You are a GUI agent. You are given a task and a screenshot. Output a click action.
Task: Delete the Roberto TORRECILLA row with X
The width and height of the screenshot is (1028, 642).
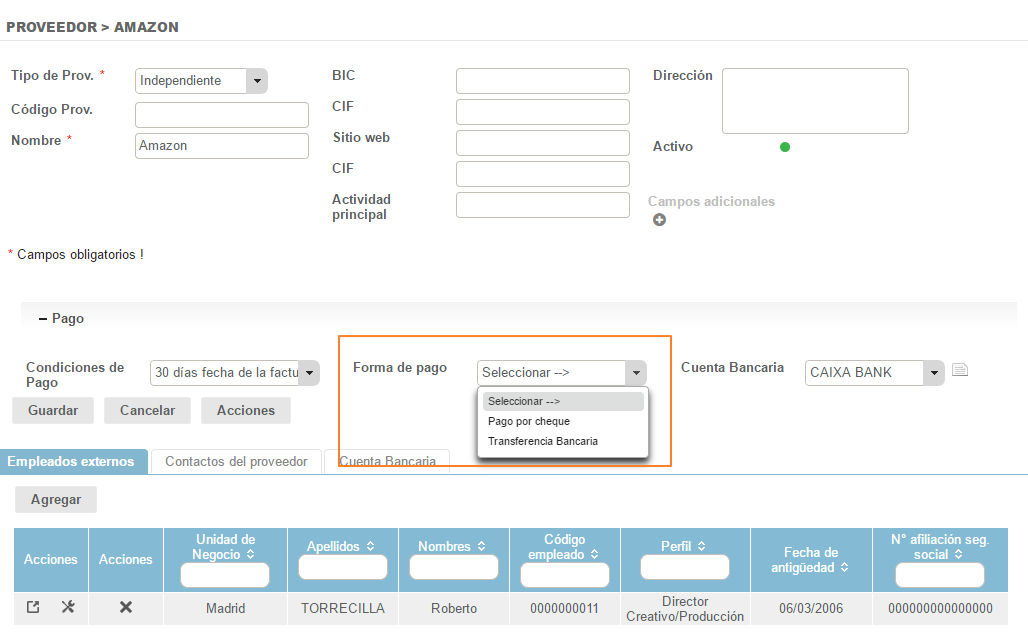126,607
